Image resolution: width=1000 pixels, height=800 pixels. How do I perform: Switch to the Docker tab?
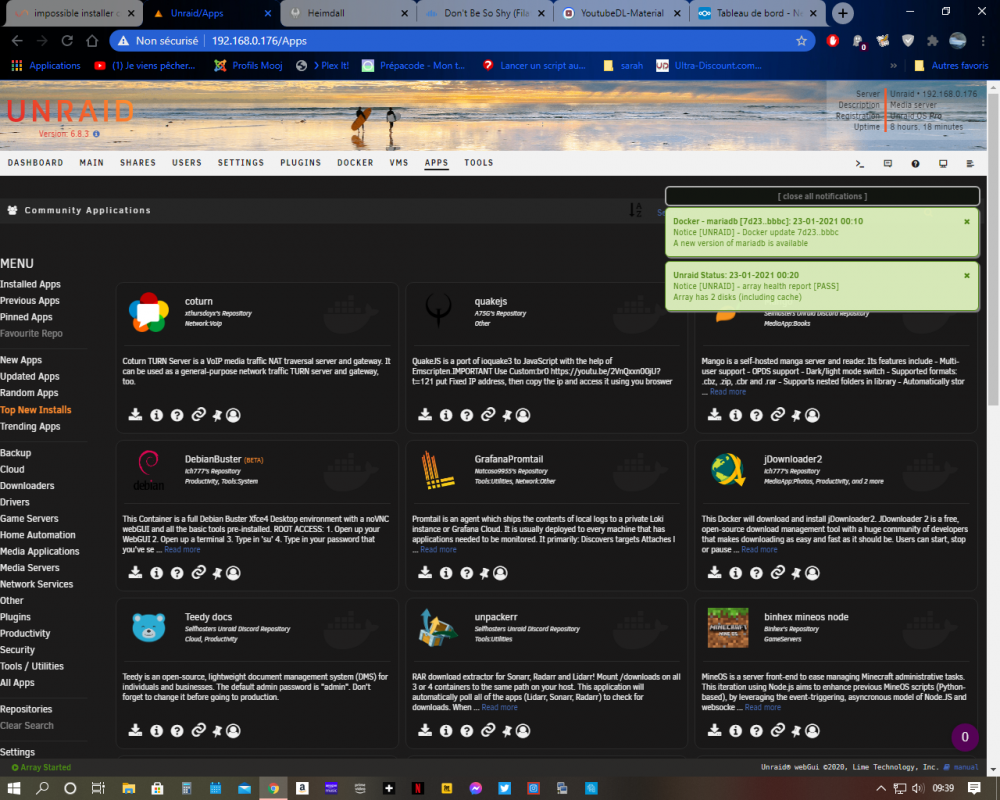[x=355, y=163]
